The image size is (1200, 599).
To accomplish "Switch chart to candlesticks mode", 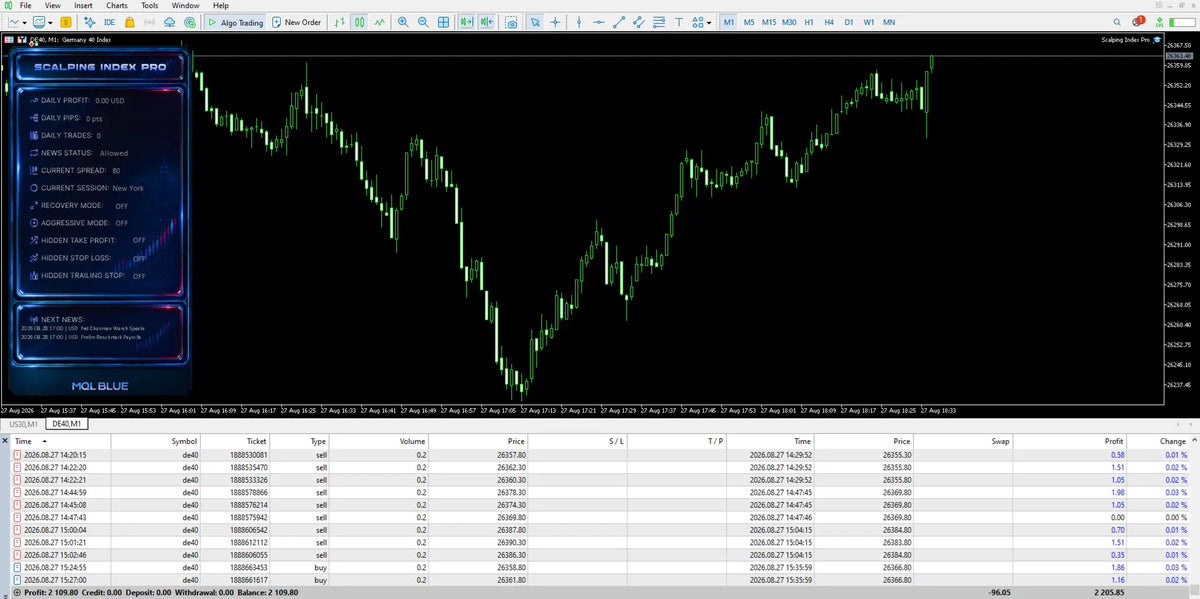I will point(359,22).
